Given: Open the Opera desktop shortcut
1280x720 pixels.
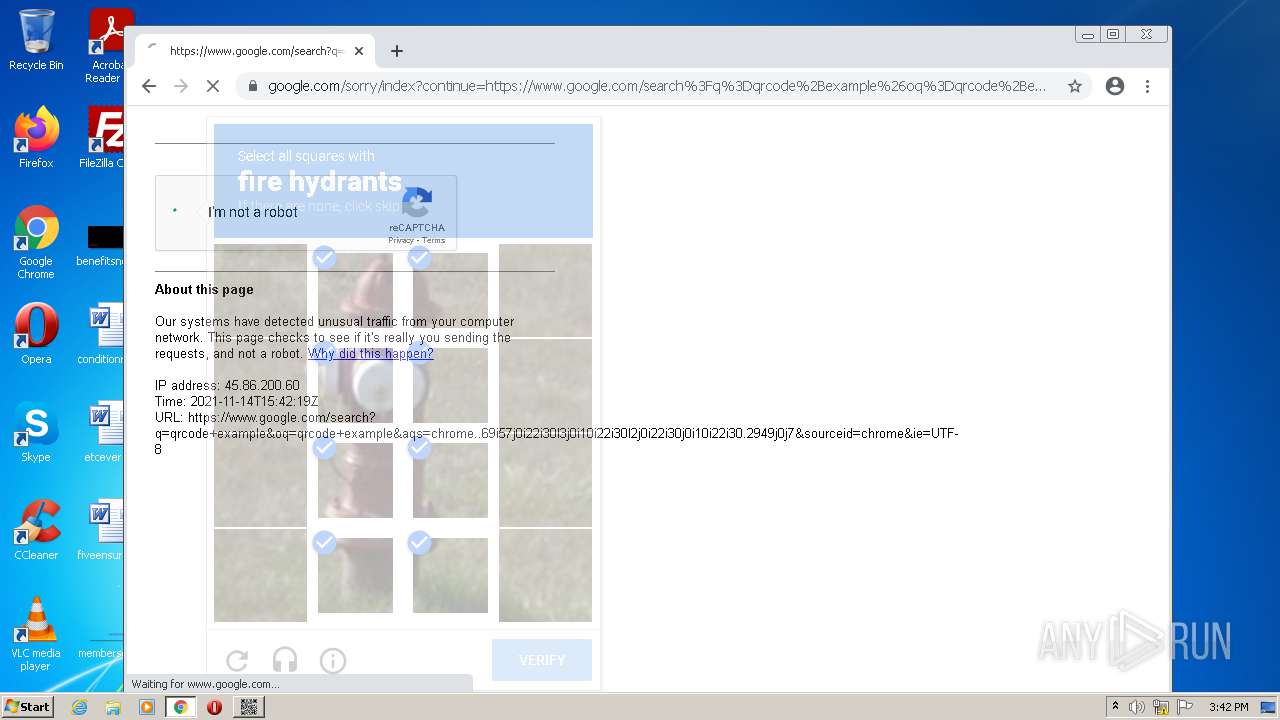Looking at the screenshot, I should click(x=36, y=334).
